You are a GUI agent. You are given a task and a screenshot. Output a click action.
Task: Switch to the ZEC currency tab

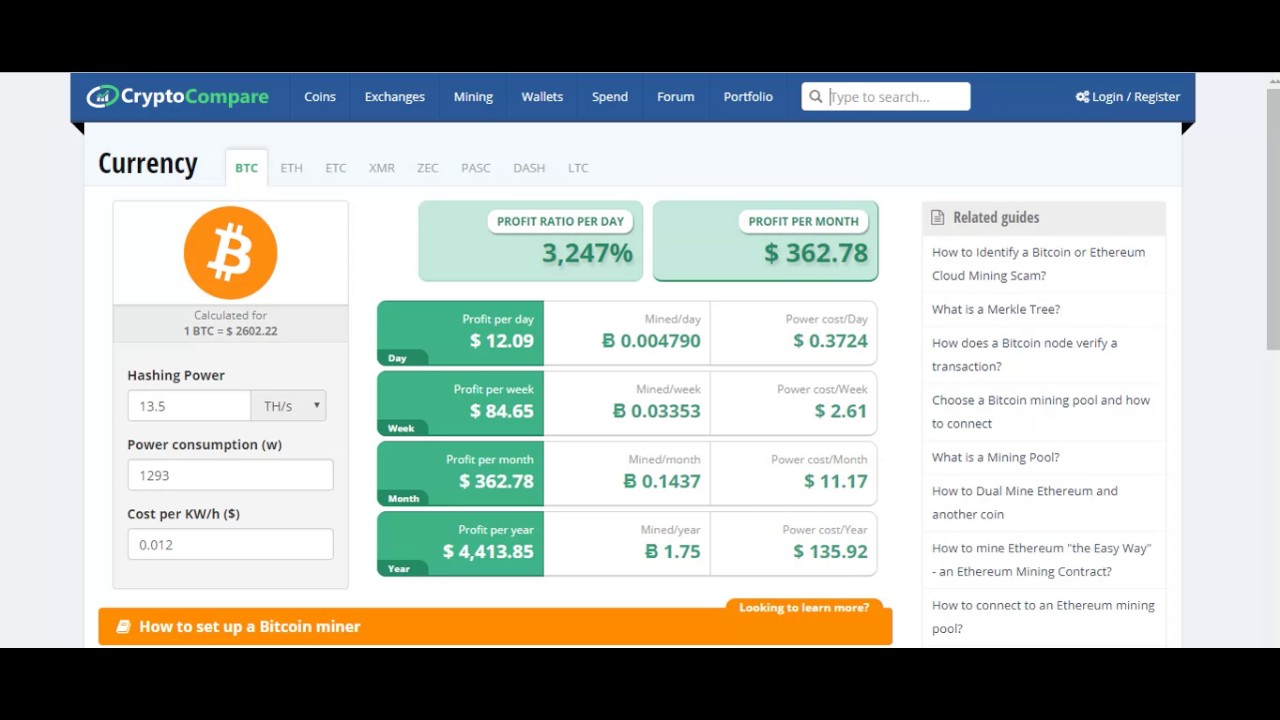(x=427, y=168)
